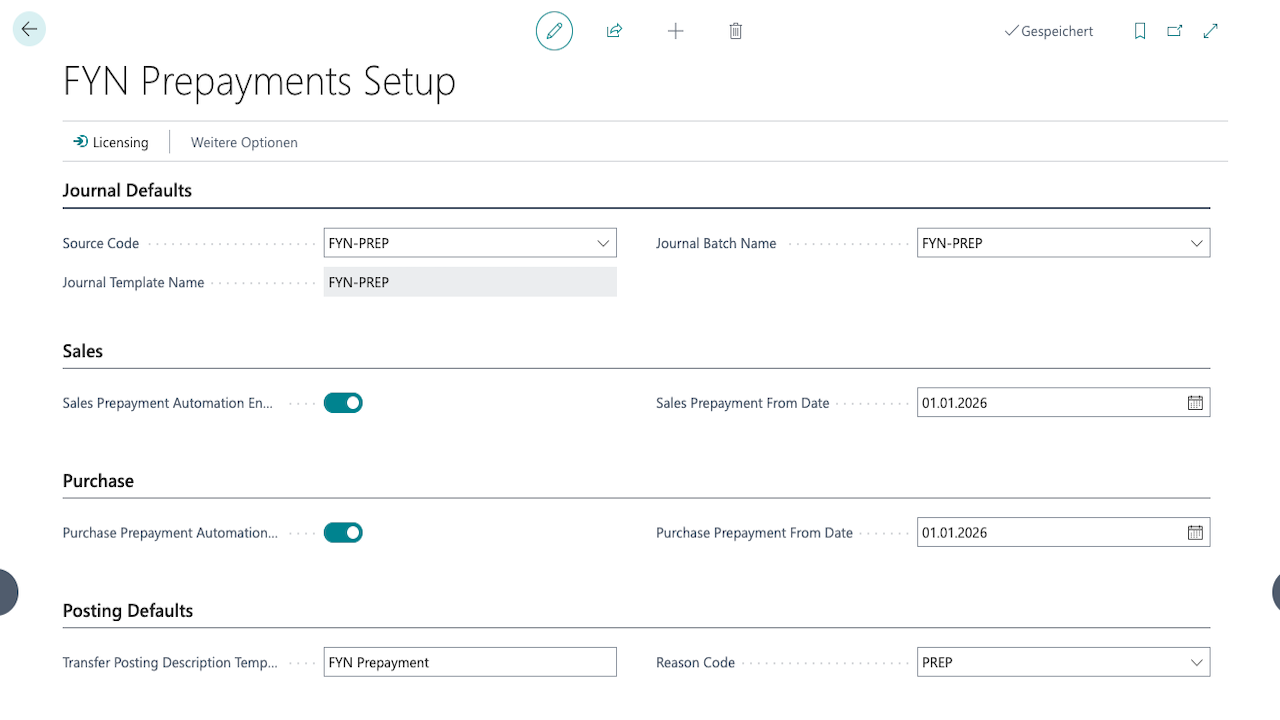Click the Purchase Prepayment From Date label
Screen dimensions: 1280x720
coord(754,533)
